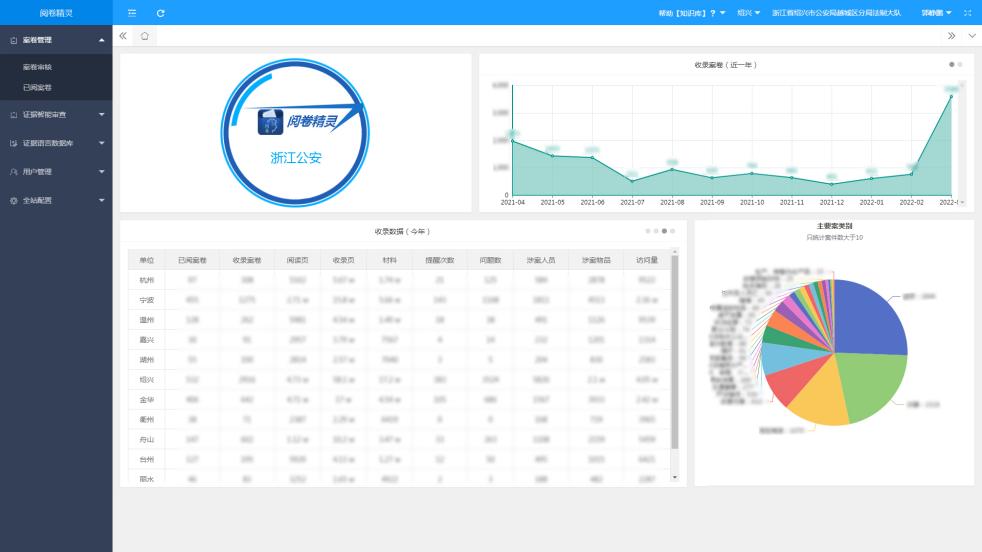This screenshot has height=552, width=982.
Task: Expand the 全站配置 menu arrow
Action: click(x=101, y=200)
